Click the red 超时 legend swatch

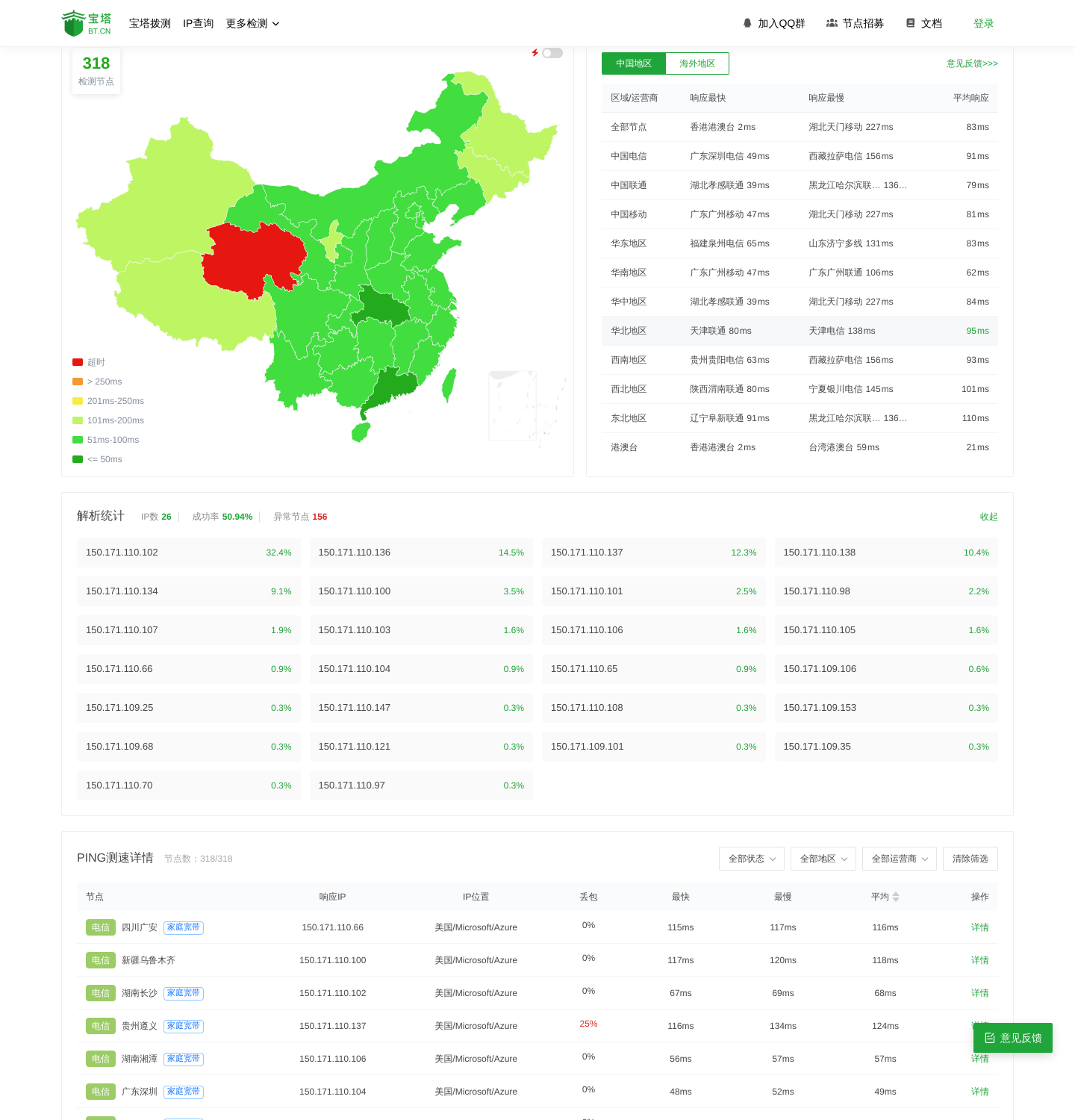78,362
